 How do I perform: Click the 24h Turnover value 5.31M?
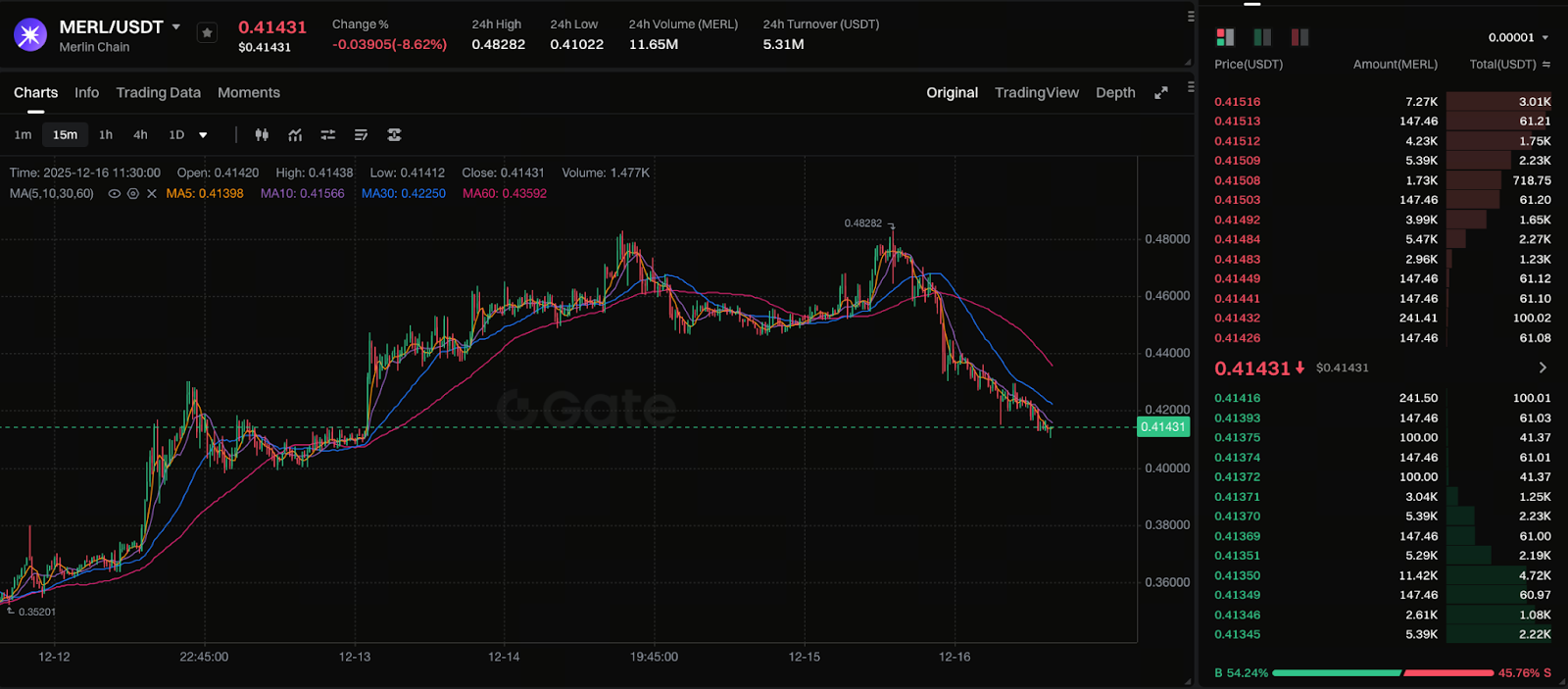tap(784, 45)
